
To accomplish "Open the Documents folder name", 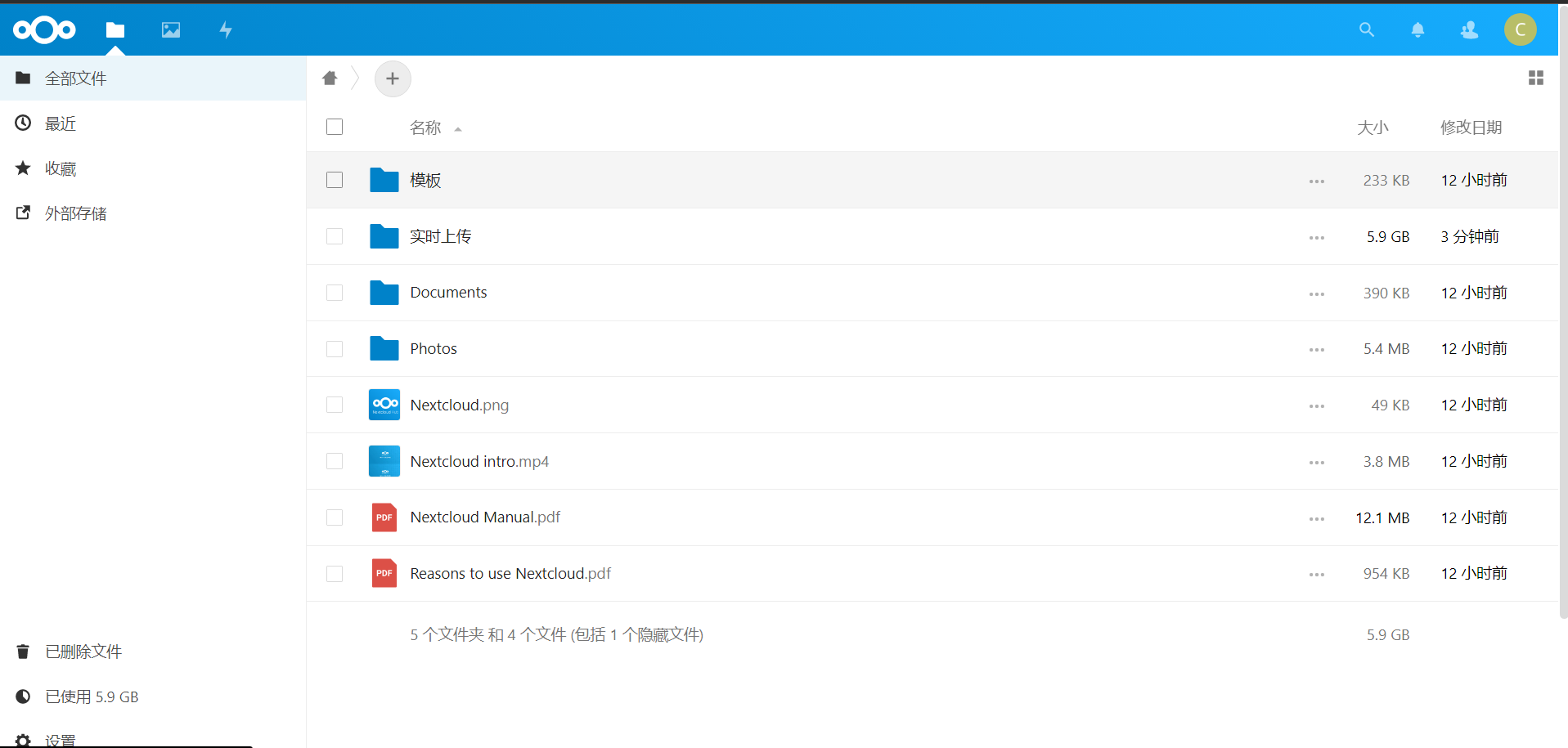I will (448, 293).
